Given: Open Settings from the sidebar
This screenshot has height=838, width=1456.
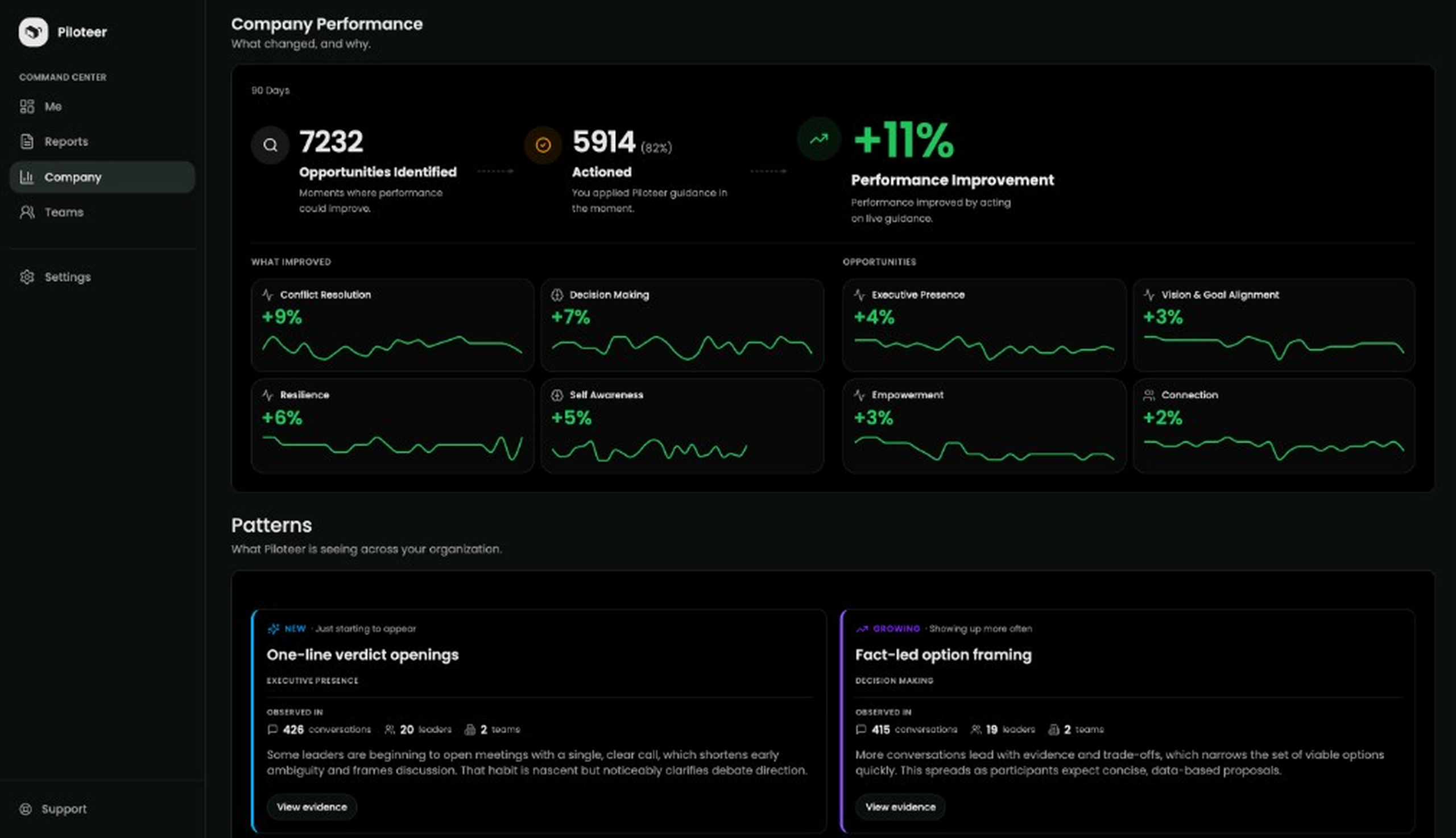Looking at the screenshot, I should pos(102,277).
